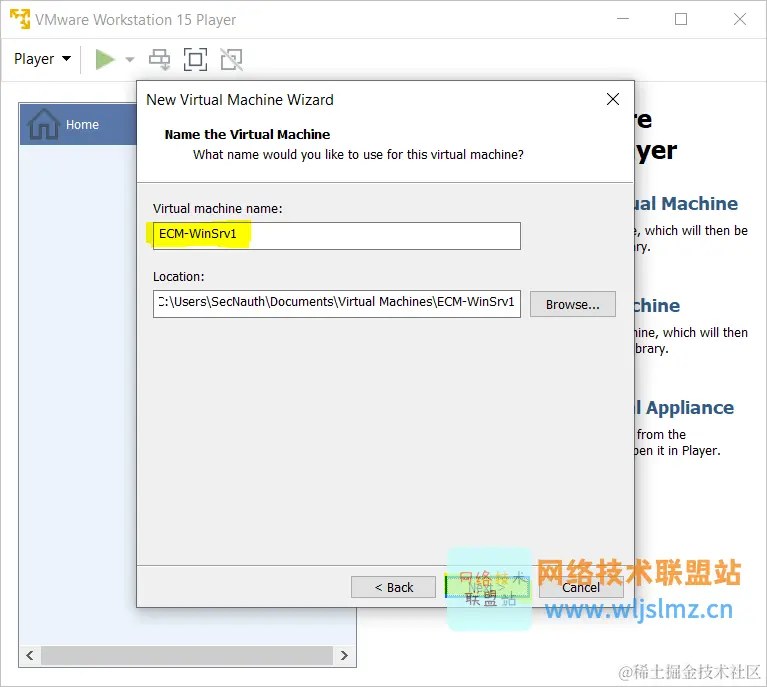Cancel the wizard
Viewport: 767px width, 687px height.
coord(581,587)
